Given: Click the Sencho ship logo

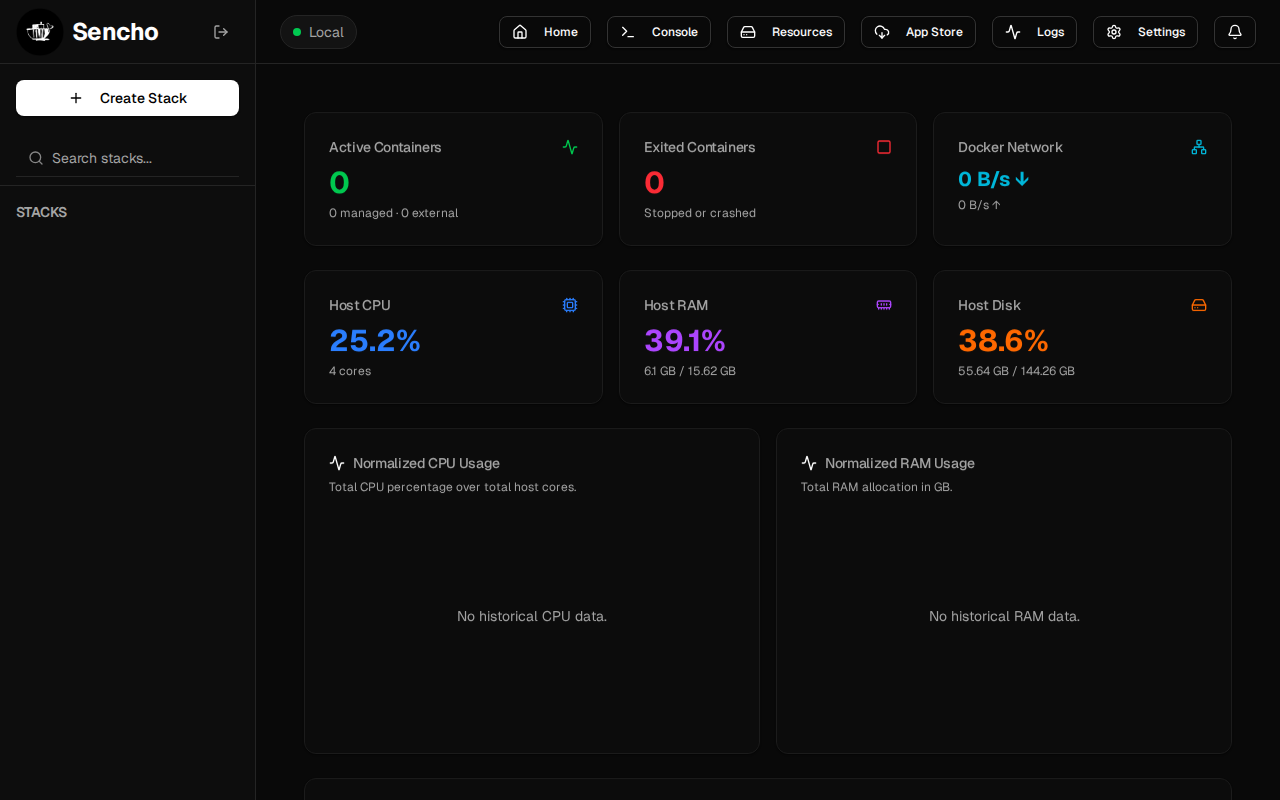Looking at the screenshot, I should (40, 32).
